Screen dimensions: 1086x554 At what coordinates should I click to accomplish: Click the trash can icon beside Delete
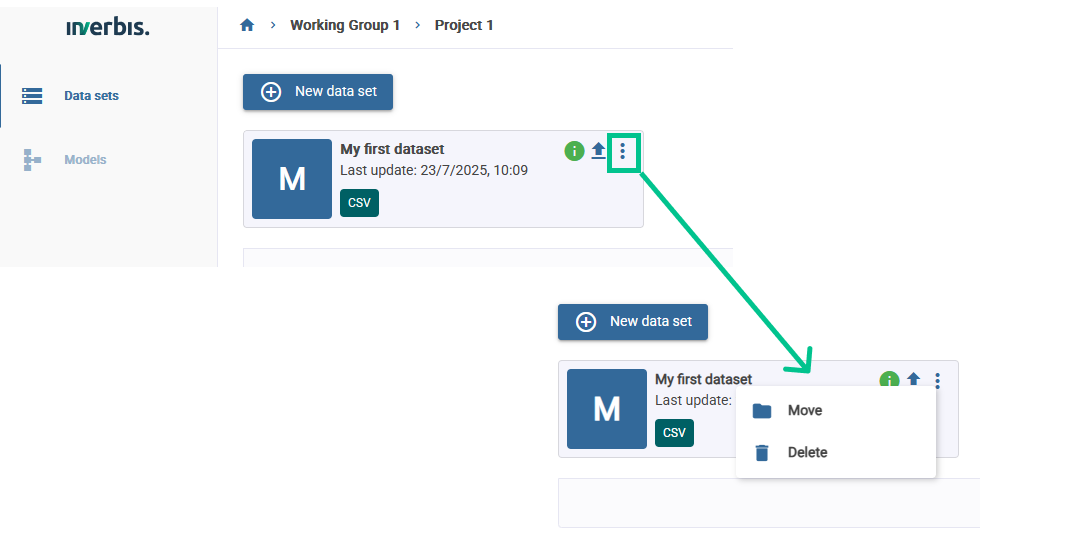click(762, 453)
